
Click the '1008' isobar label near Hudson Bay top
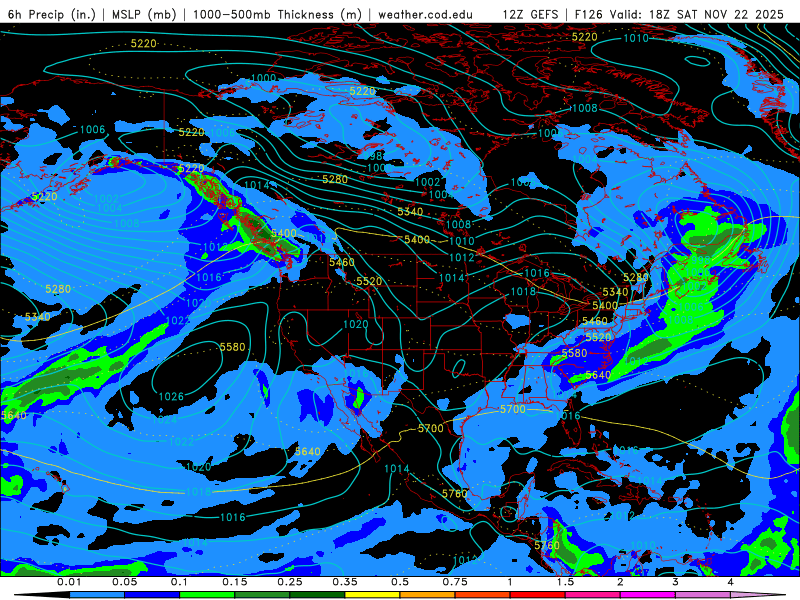(585, 108)
